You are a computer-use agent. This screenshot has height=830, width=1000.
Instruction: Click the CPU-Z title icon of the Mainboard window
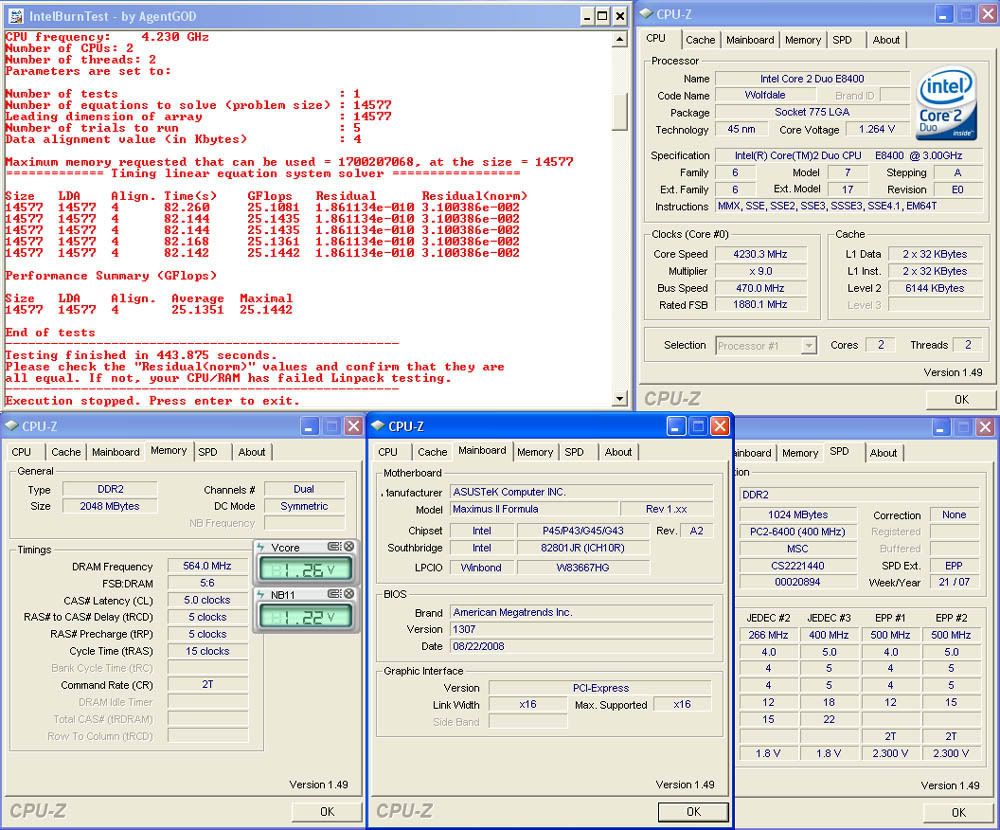[378, 426]
